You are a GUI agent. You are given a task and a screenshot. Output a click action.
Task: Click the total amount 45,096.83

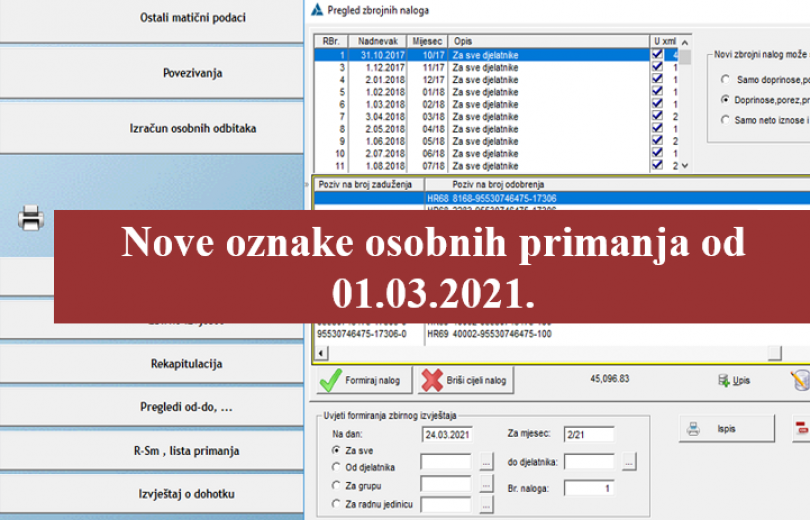(610, 379)
